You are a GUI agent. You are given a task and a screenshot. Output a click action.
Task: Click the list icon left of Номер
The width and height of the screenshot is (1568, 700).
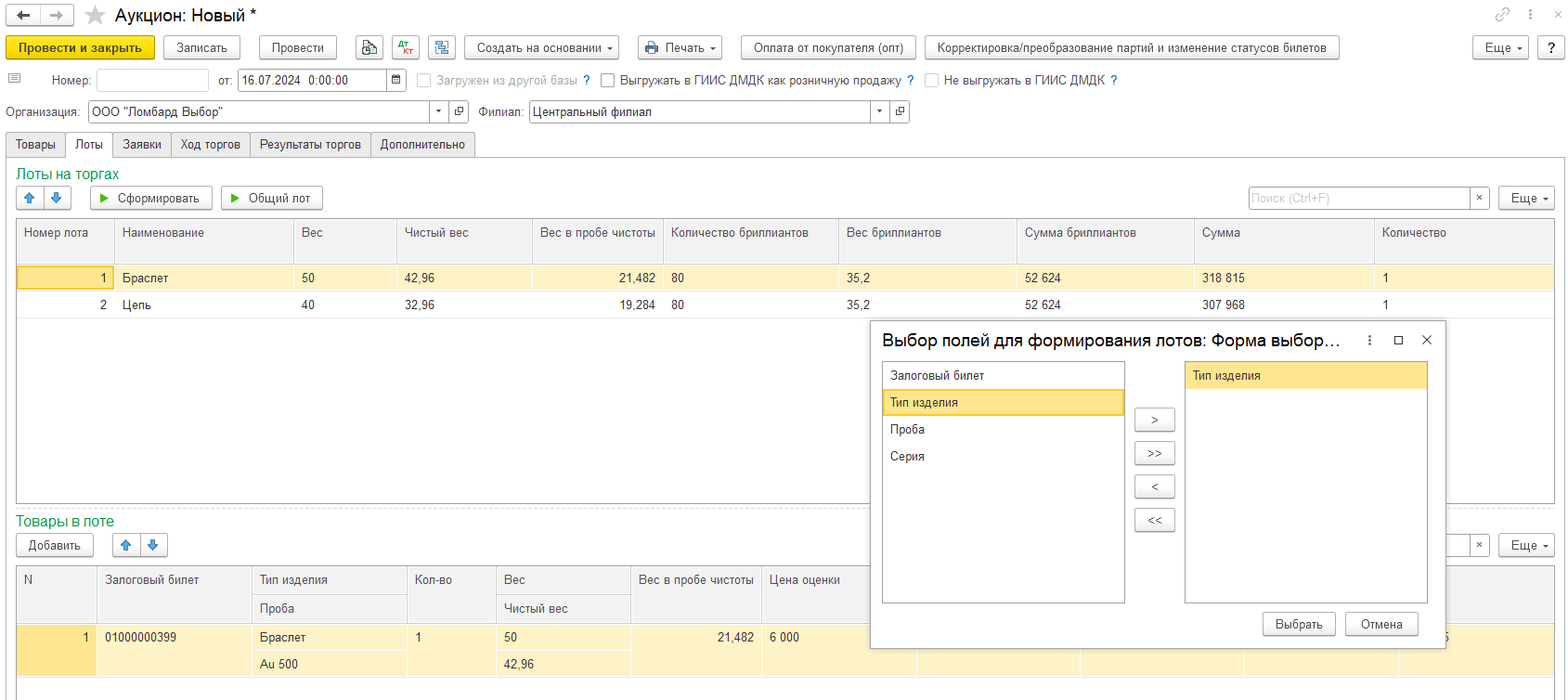point(14,79)
